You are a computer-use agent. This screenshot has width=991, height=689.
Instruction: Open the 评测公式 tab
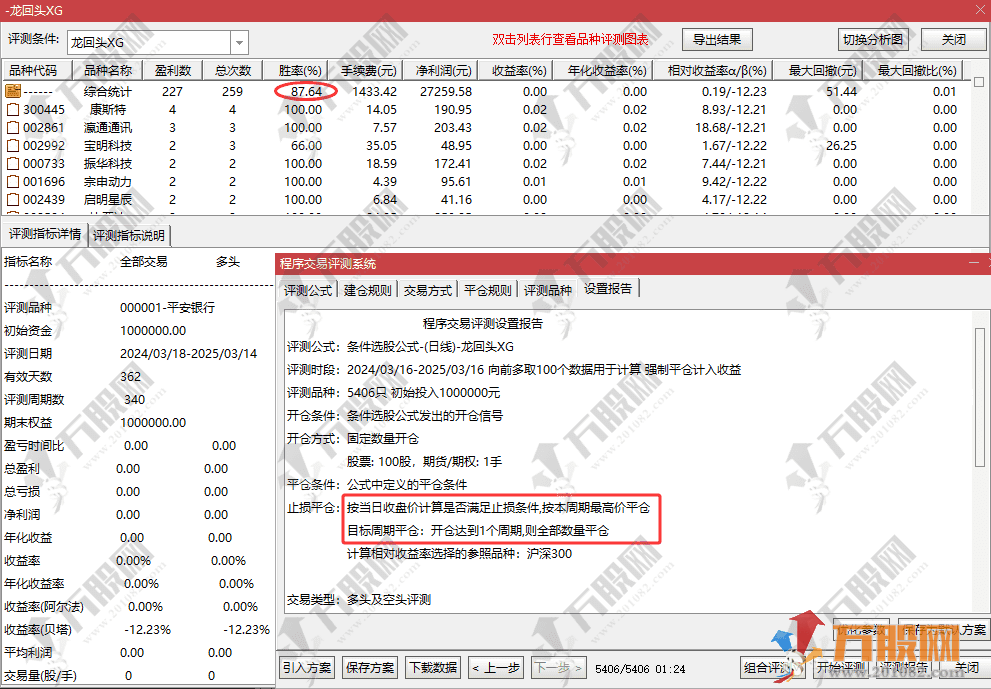[x=308, y=290]
